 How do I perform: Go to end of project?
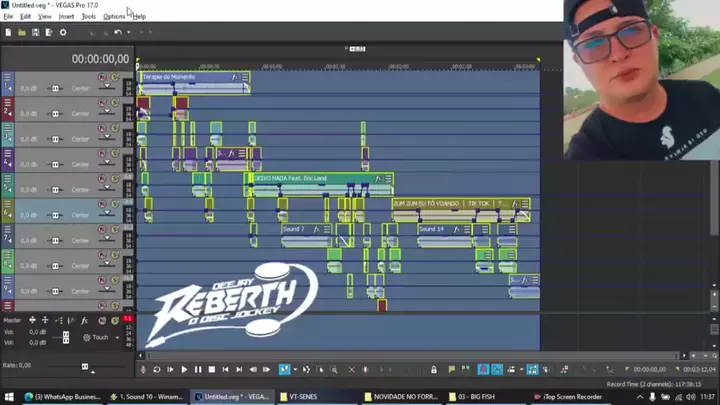(239, 369)
